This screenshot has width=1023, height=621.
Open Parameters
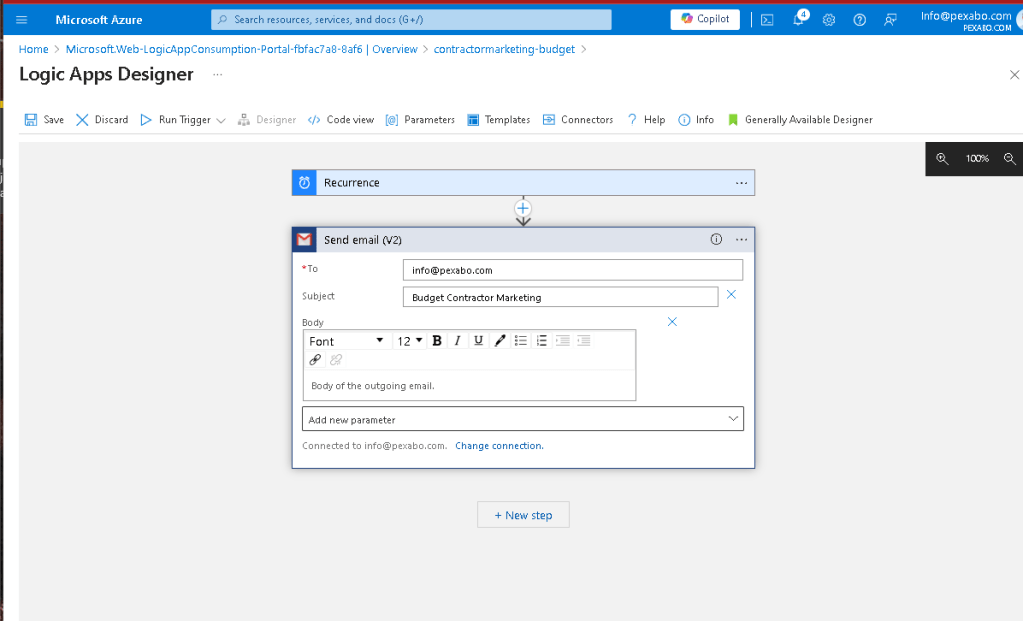pyautogui.click(x=420, y=120)
